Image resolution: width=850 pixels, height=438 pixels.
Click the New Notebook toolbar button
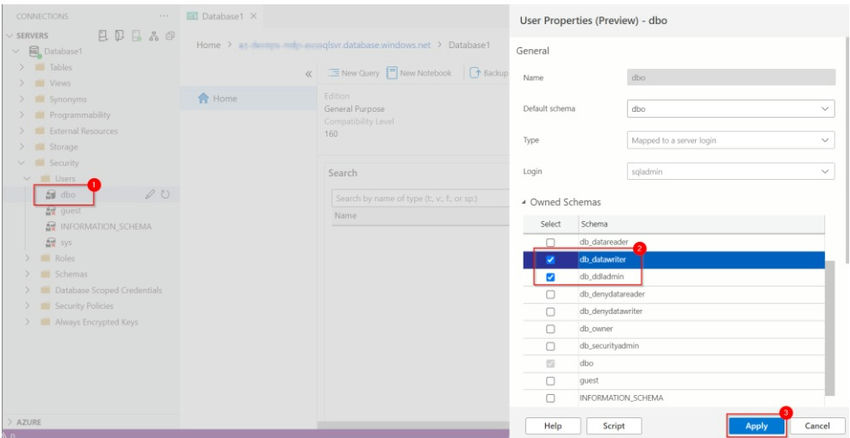[419, 73]
